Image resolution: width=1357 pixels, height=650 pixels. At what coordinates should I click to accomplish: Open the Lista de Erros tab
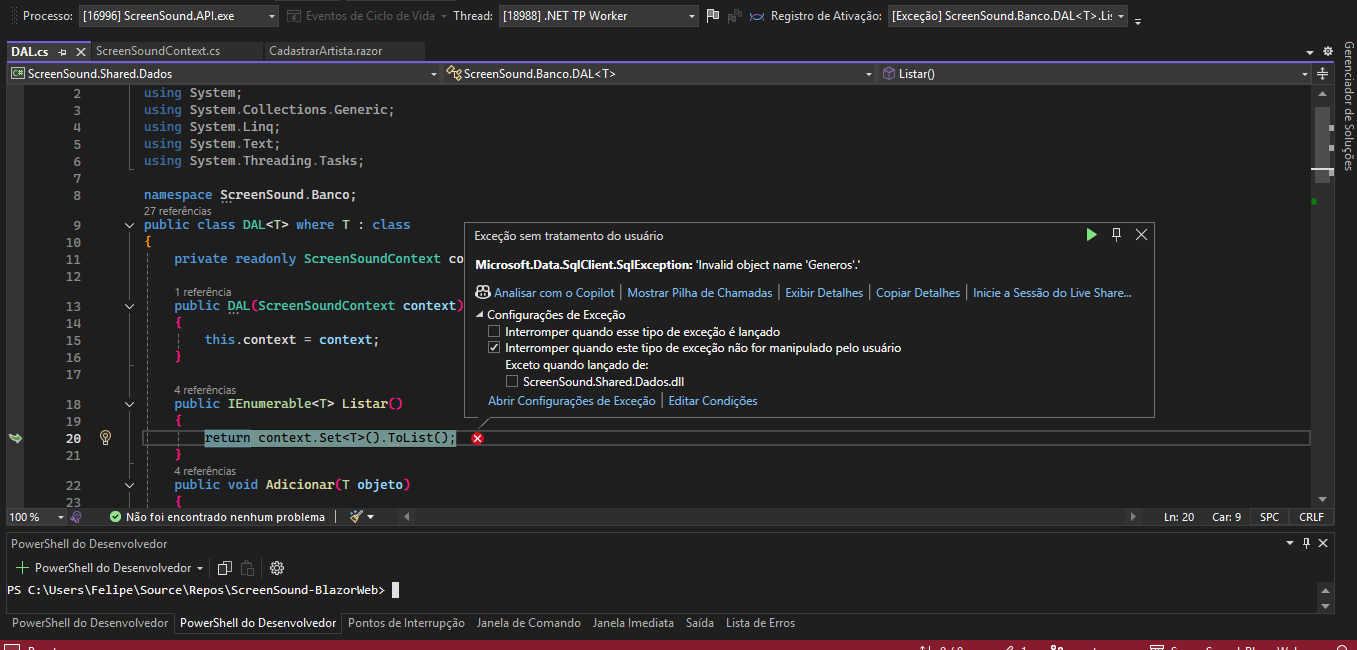[760, 623]
